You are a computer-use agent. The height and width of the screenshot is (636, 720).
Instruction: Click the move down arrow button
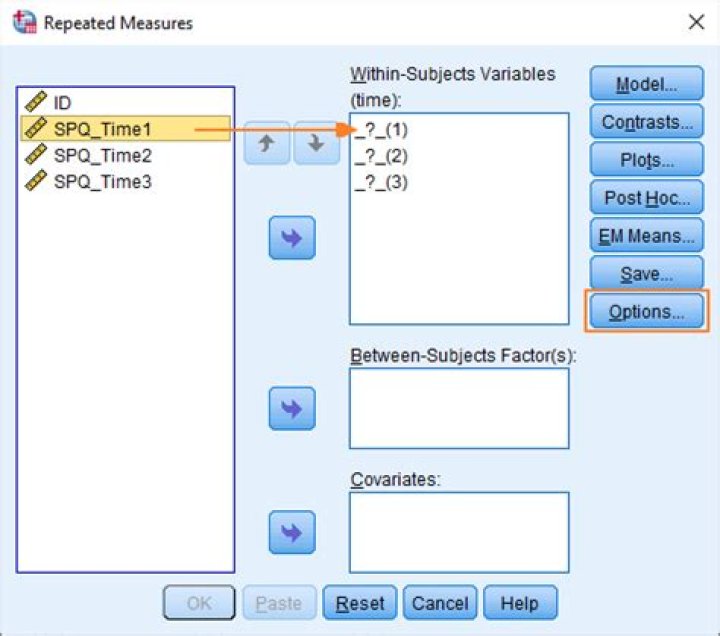[x=316, y=143]
